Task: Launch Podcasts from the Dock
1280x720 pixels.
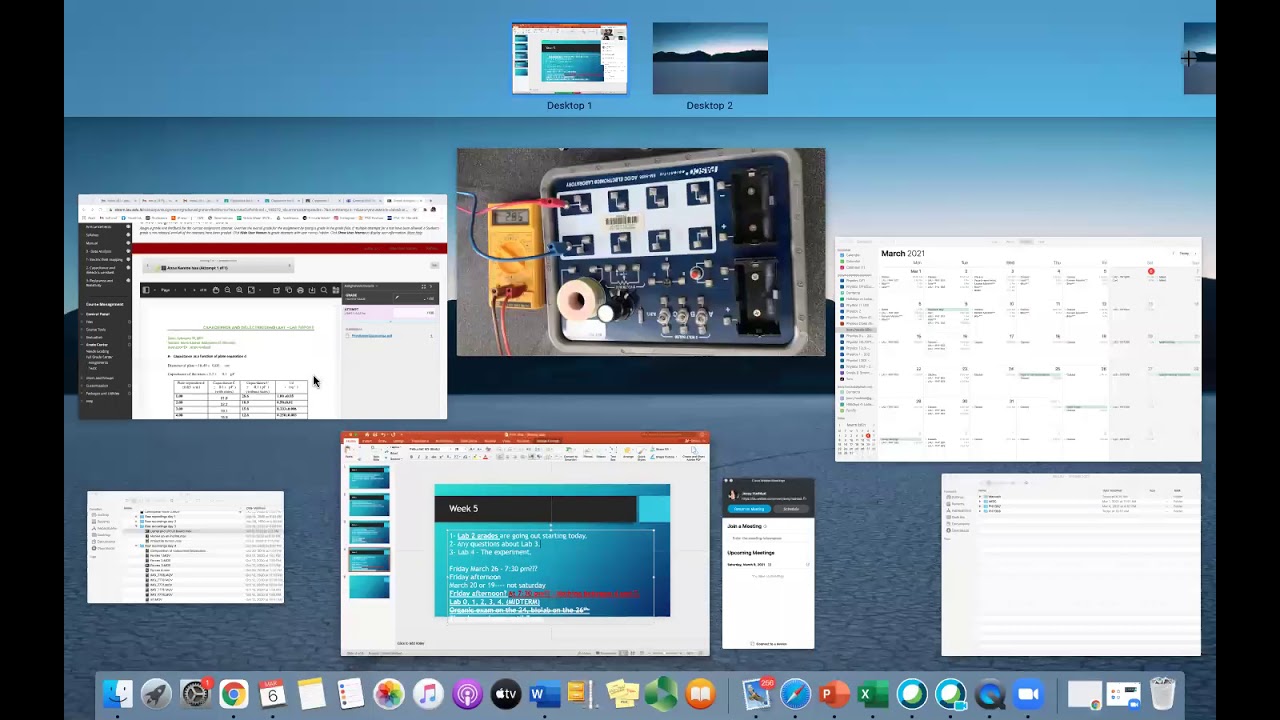Action: click(x=467, y=694)
